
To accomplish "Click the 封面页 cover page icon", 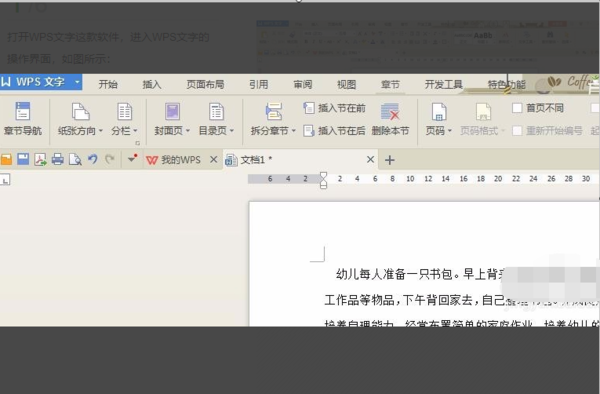I will point(172,112).
